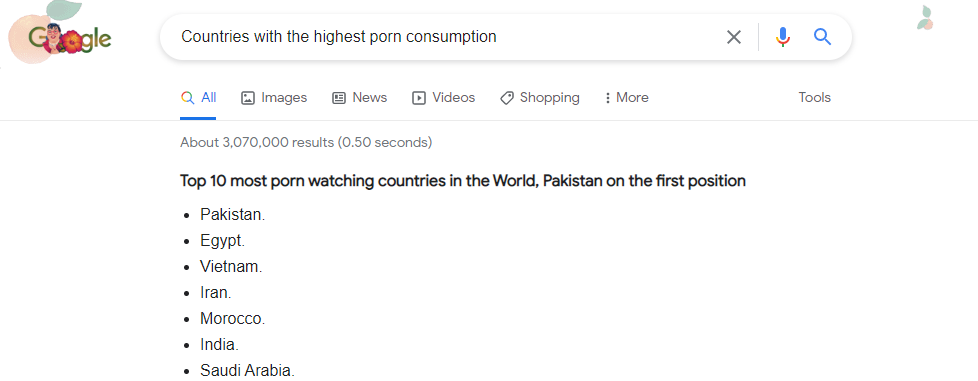
Task: Switch to the Images tab
Action: pyautogui.click(x=274, y=98)
